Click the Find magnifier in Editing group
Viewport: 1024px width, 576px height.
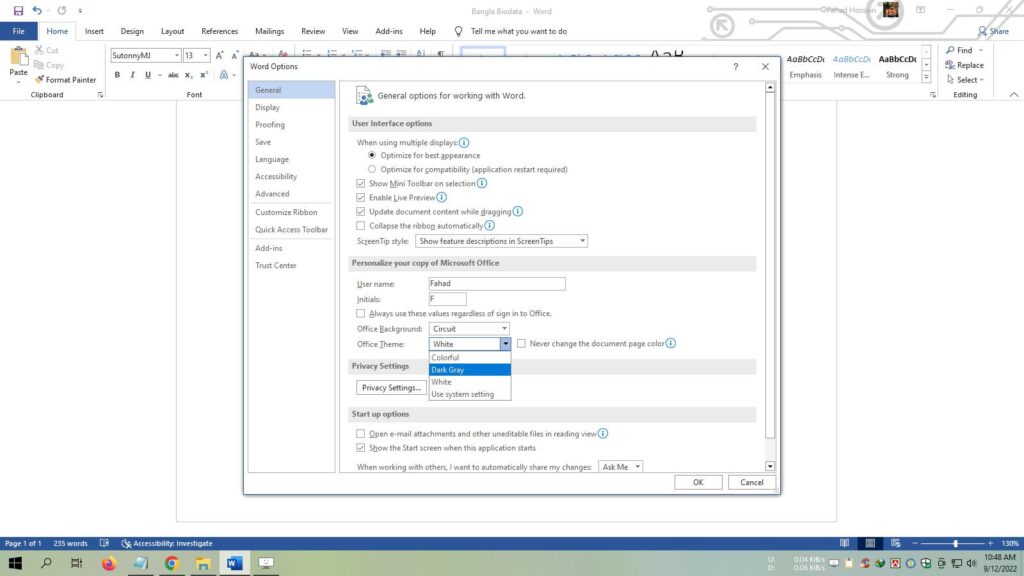pos(949,50)
